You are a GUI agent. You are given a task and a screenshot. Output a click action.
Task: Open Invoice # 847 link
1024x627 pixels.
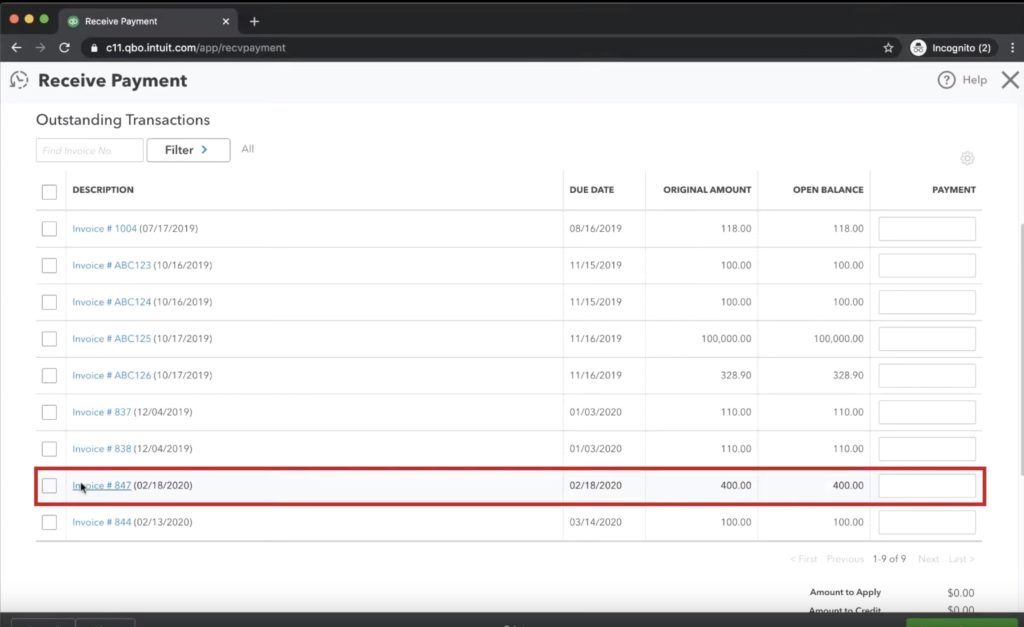click(x=102, y=485)
